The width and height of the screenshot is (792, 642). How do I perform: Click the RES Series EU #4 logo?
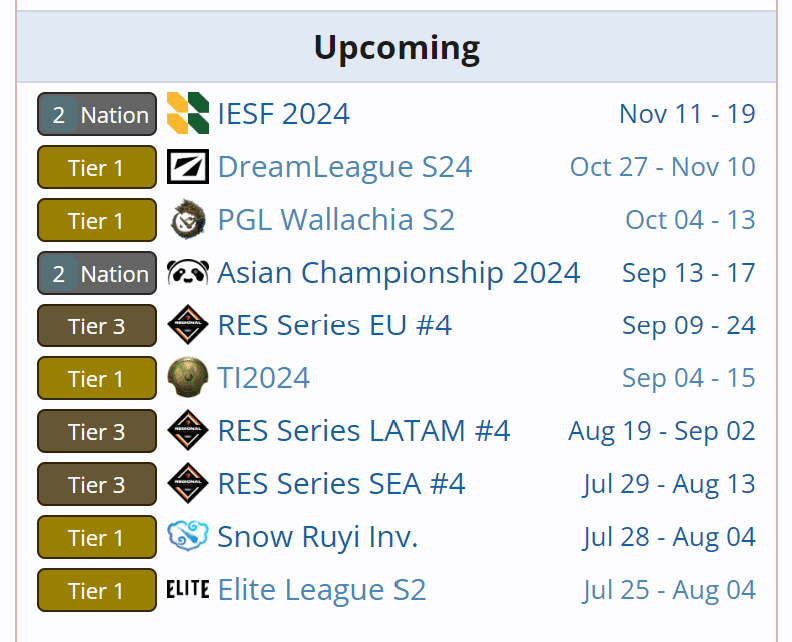tap(188, 326)
